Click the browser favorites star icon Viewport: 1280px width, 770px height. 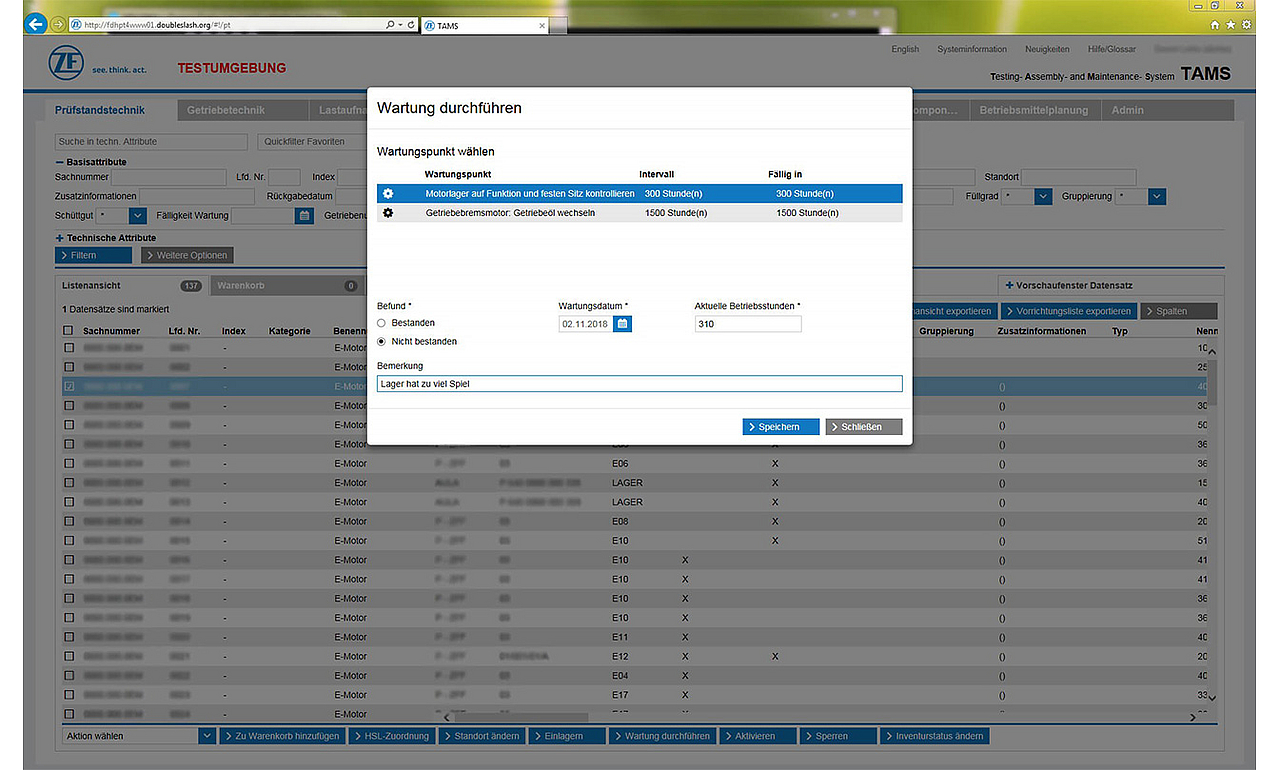[x=1230, y=24]
